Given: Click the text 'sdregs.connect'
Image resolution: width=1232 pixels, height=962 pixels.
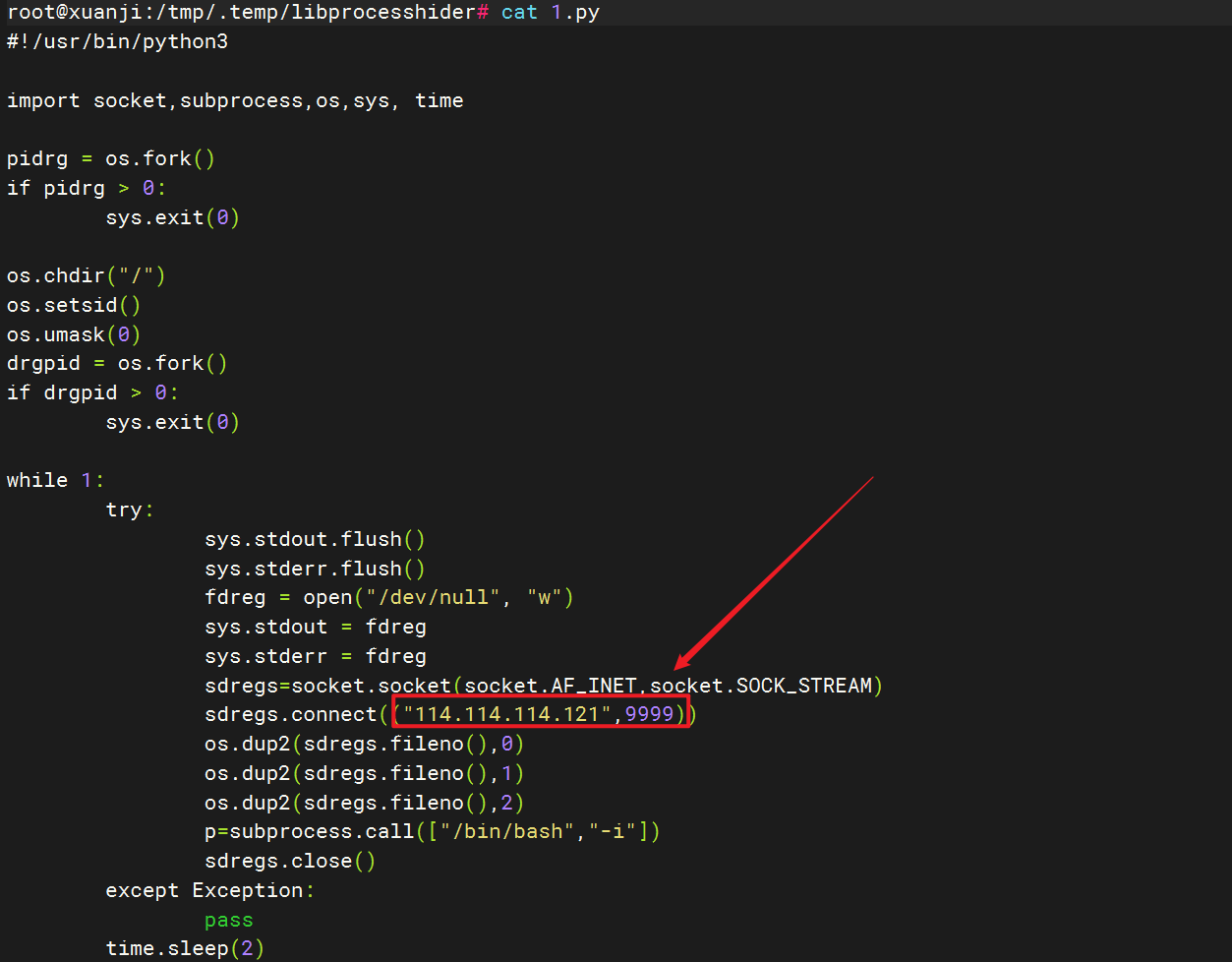Looking at the screenshot, I should pos(291,714).
